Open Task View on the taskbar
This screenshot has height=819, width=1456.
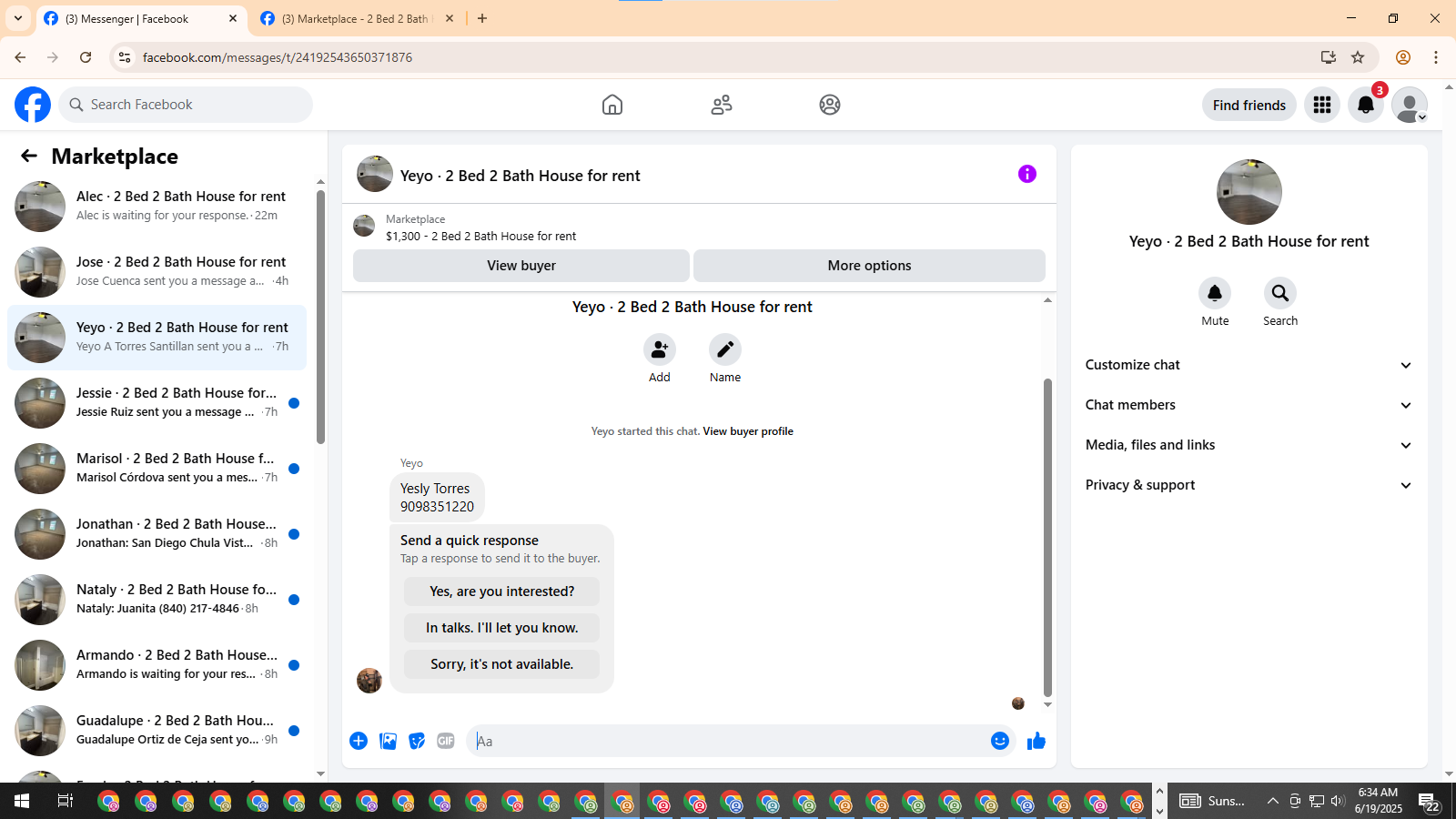pyautogui.click(x=66, y=801)
